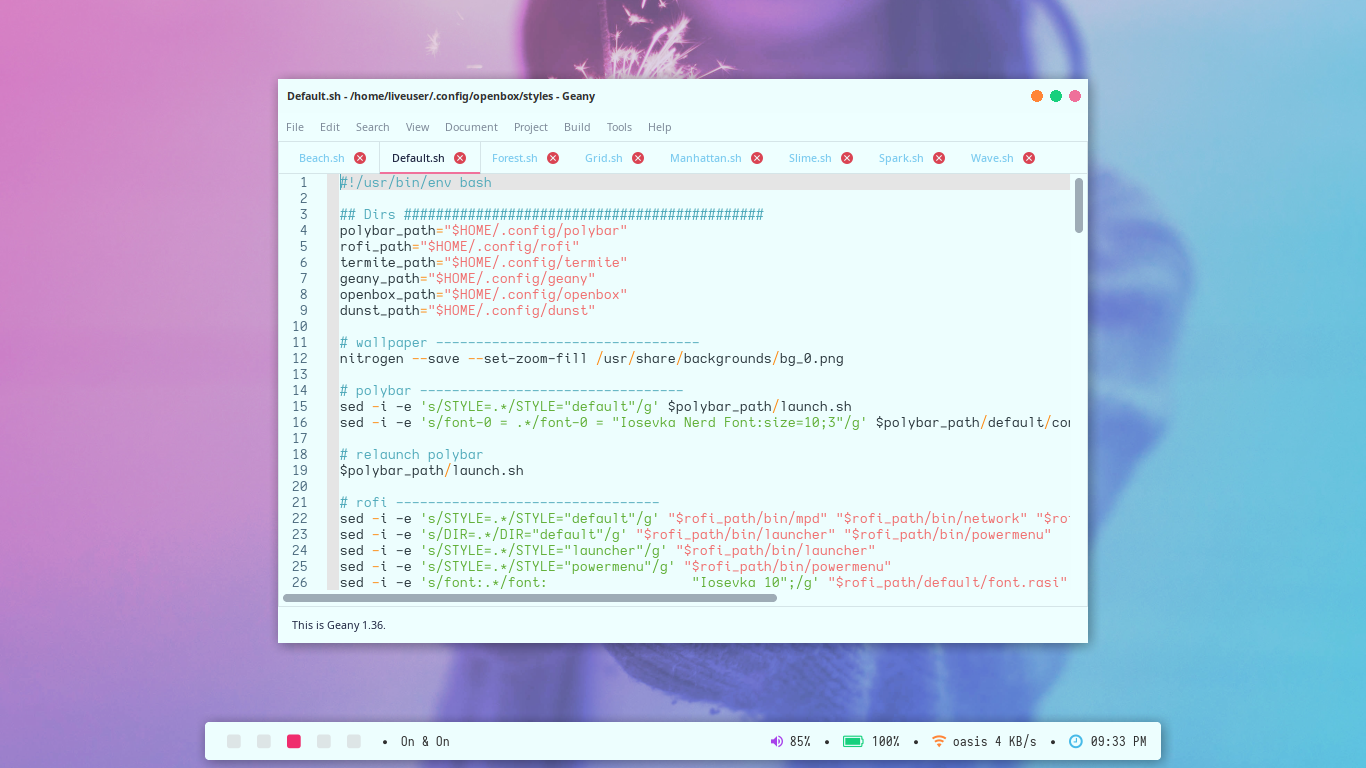The width and height of the screenshot is (1366, 768).
Task: Close the Wave.sh tab
Action: [1029, 158]
